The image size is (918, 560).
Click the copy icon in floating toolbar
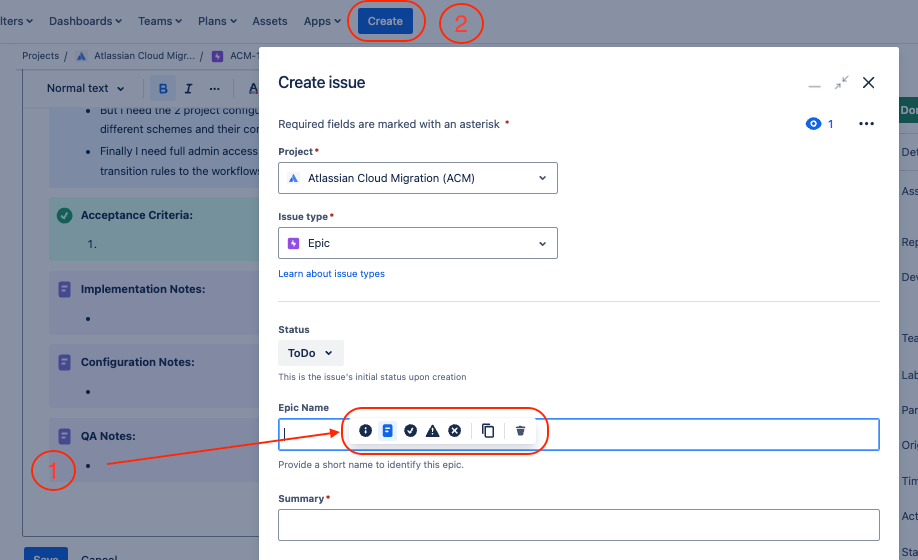(x=488, y=431)
